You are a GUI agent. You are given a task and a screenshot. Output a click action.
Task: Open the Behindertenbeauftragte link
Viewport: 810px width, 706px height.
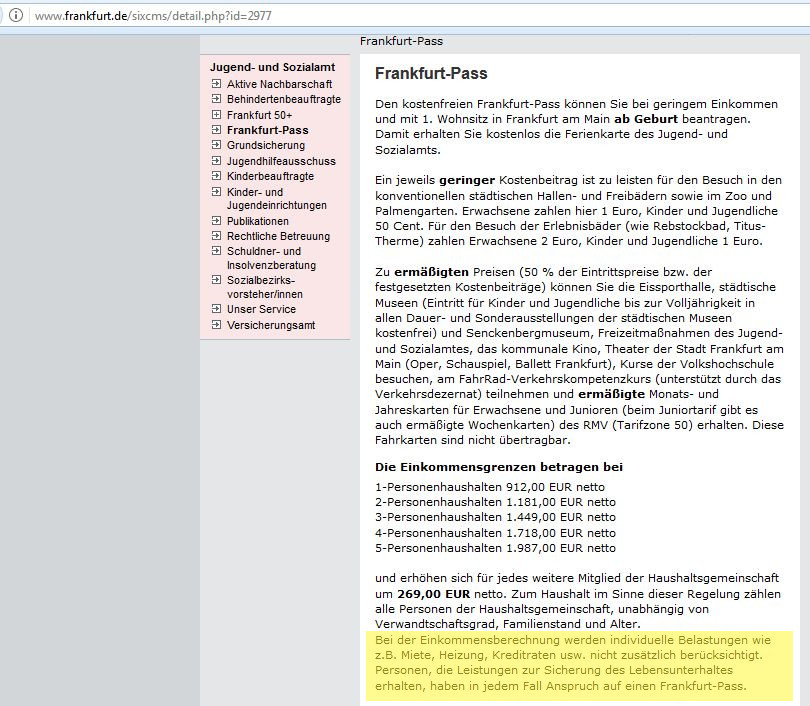click(284, 99)
